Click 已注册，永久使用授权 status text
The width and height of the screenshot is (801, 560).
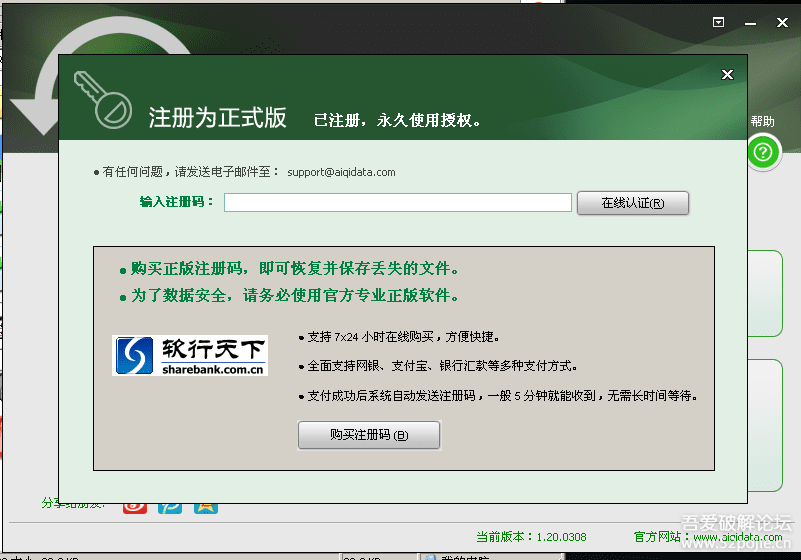coord(397,120)
